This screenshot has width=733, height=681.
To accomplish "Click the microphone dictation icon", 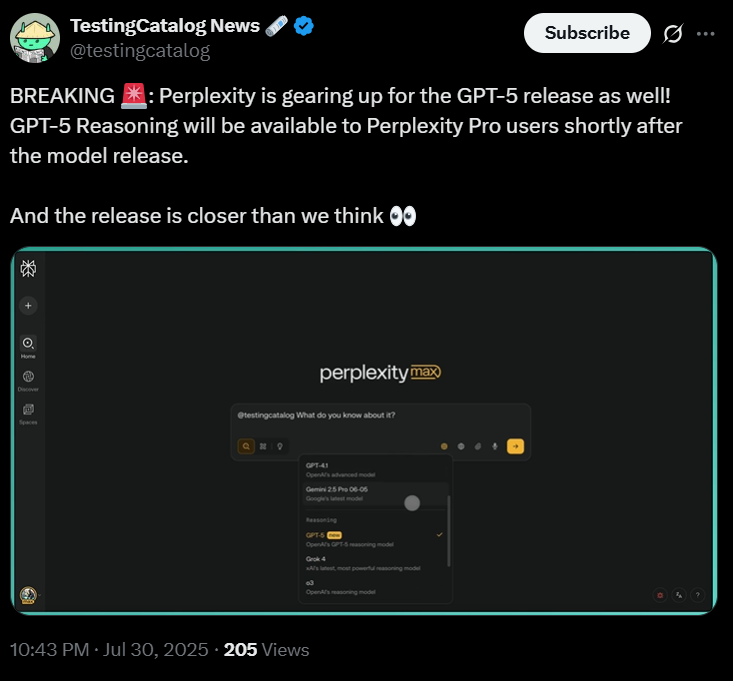I will [494, 447].
